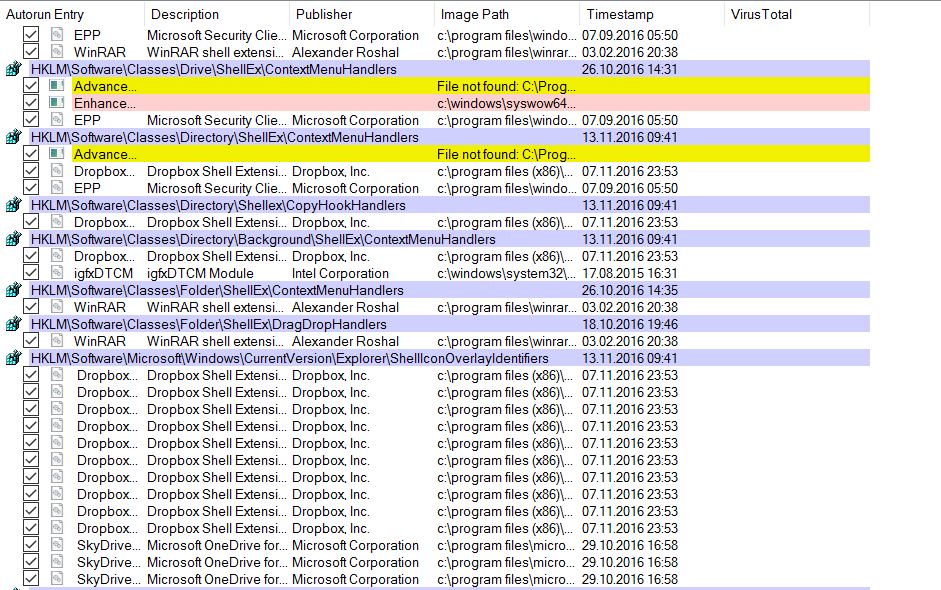941x590 pixels.
Task: Uncheck Dropbox entry above igfxDTCM
Action: pyautogui.click(x=31, y=256)
